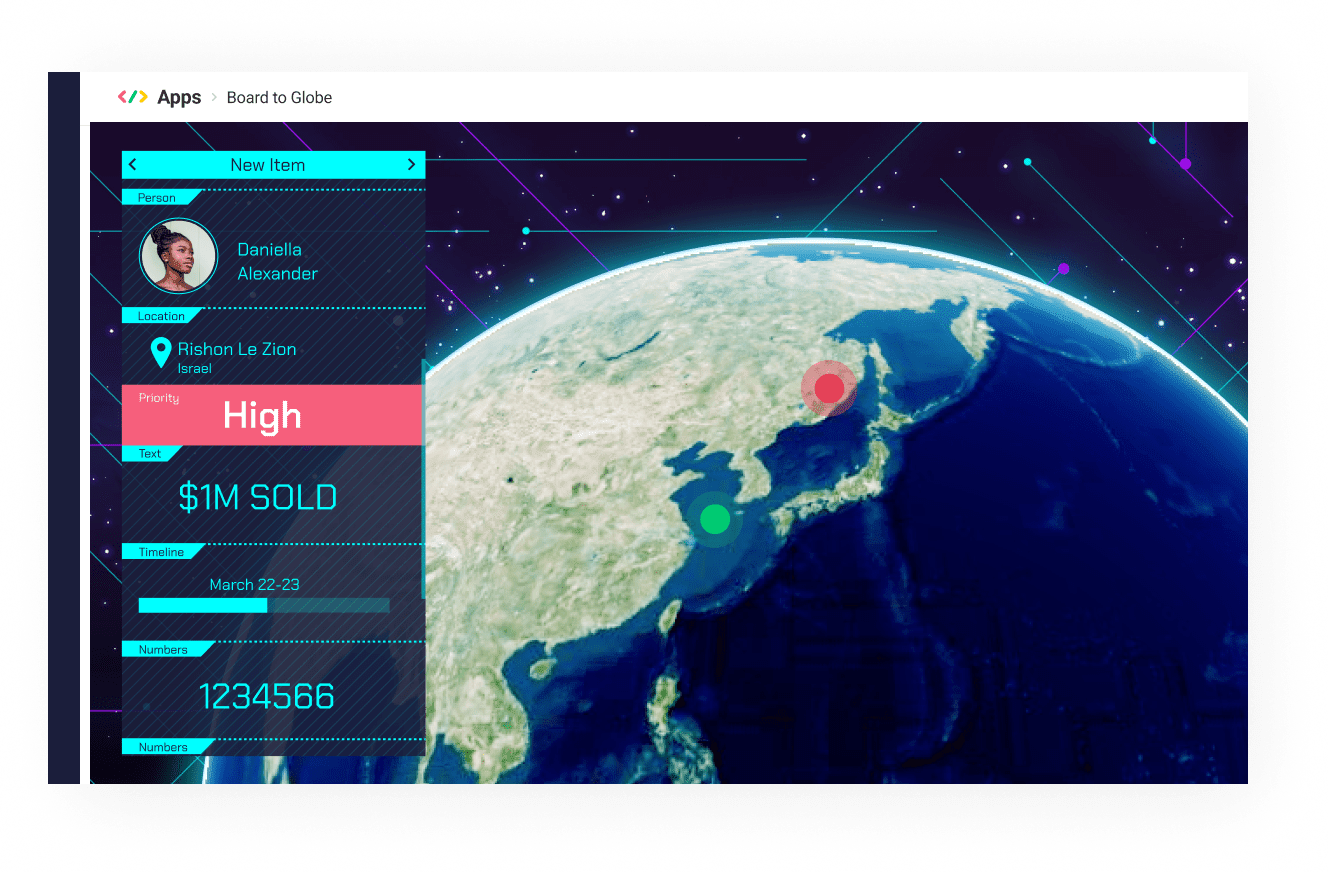Select the red marker on the globe

click(829, 388)
